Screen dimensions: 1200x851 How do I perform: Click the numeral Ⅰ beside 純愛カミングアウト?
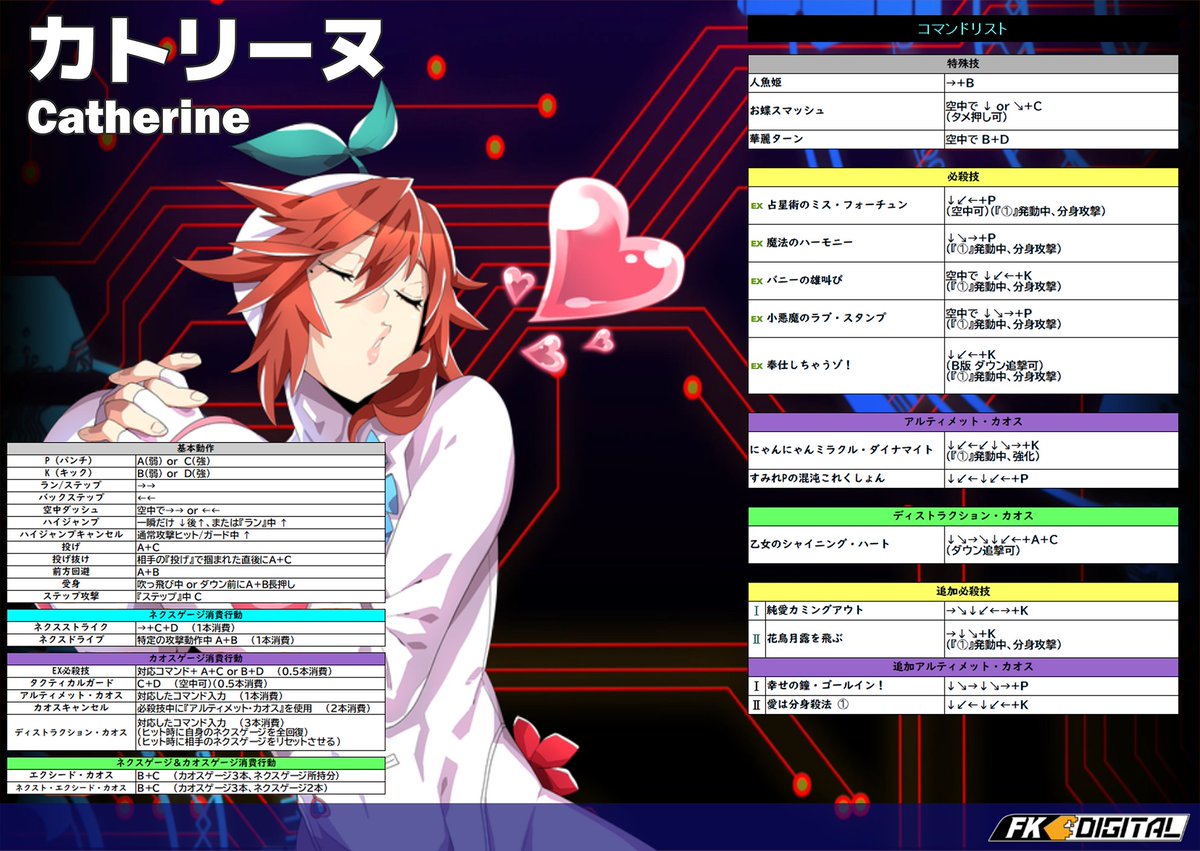pyautogui.click(x=756, y=610)
